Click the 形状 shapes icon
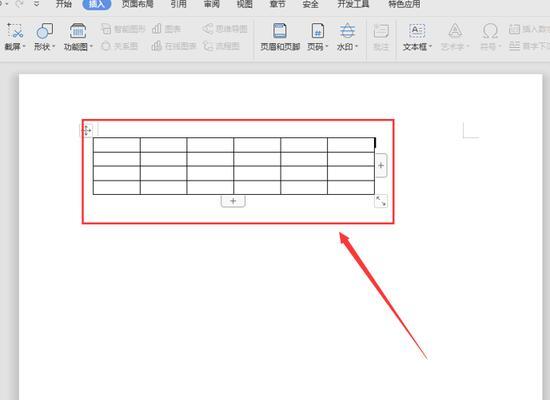 (45, 31)
